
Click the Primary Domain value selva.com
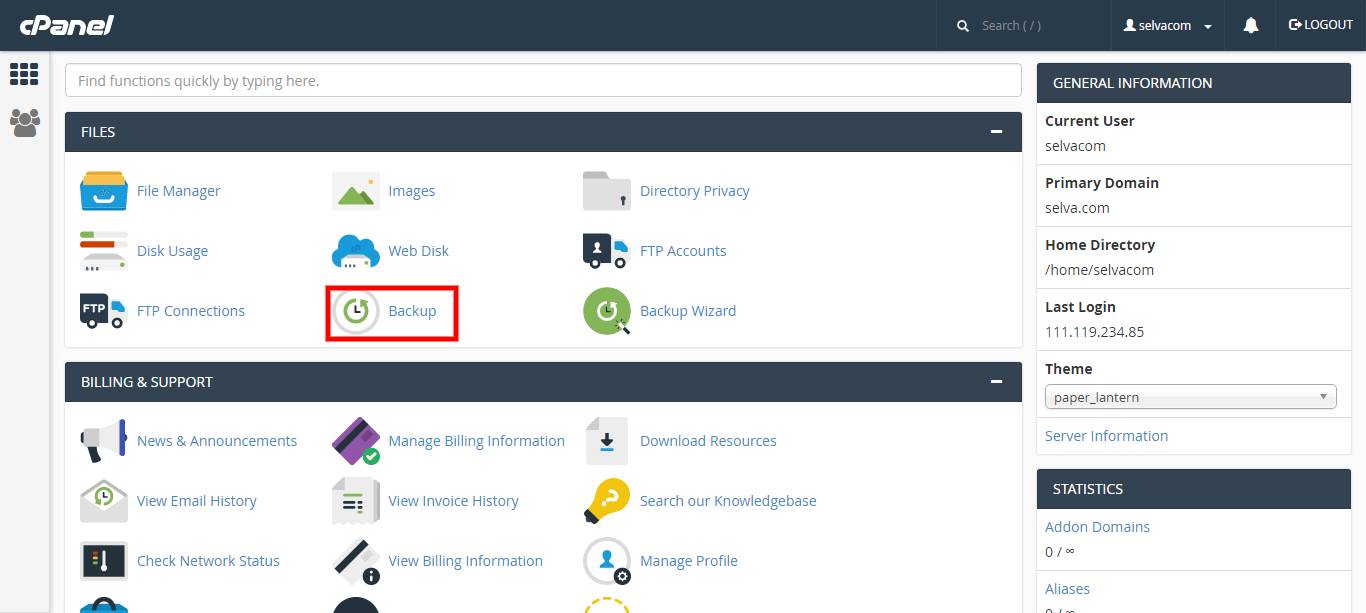tap(1077, 208)
